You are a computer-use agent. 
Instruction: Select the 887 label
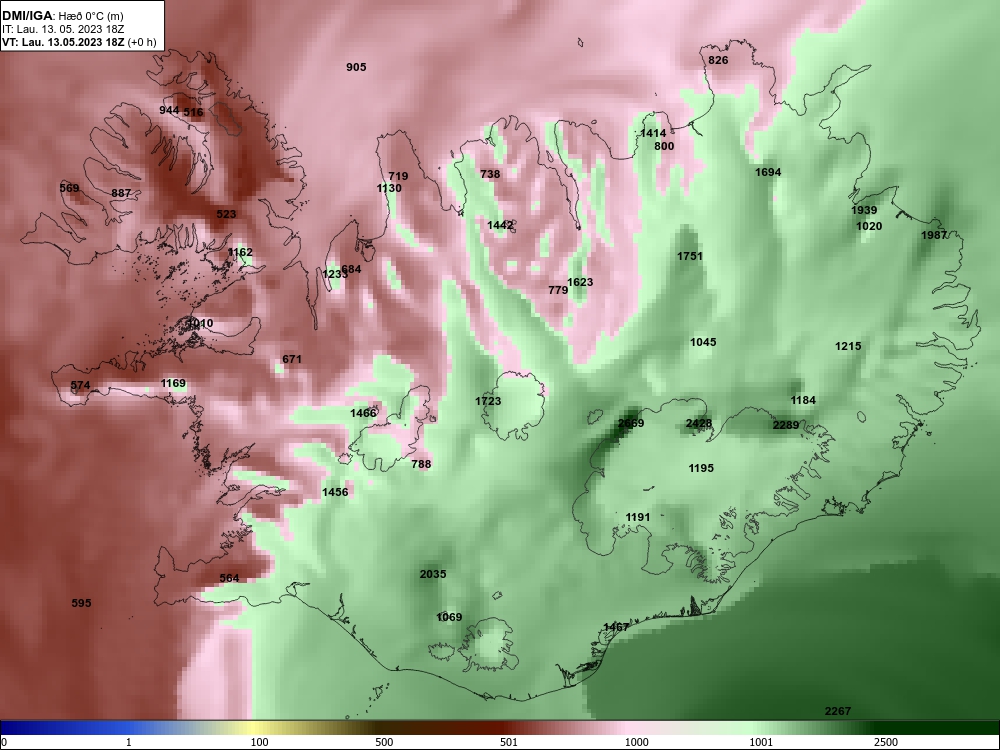click(x=121, y=193)
